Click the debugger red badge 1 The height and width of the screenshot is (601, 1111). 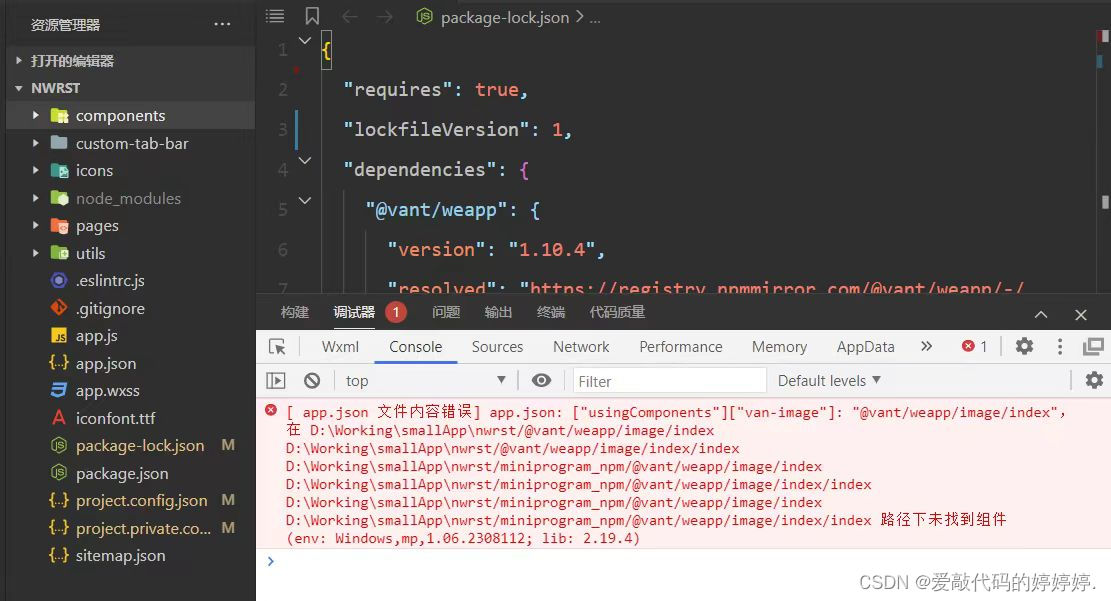point(396,312)
